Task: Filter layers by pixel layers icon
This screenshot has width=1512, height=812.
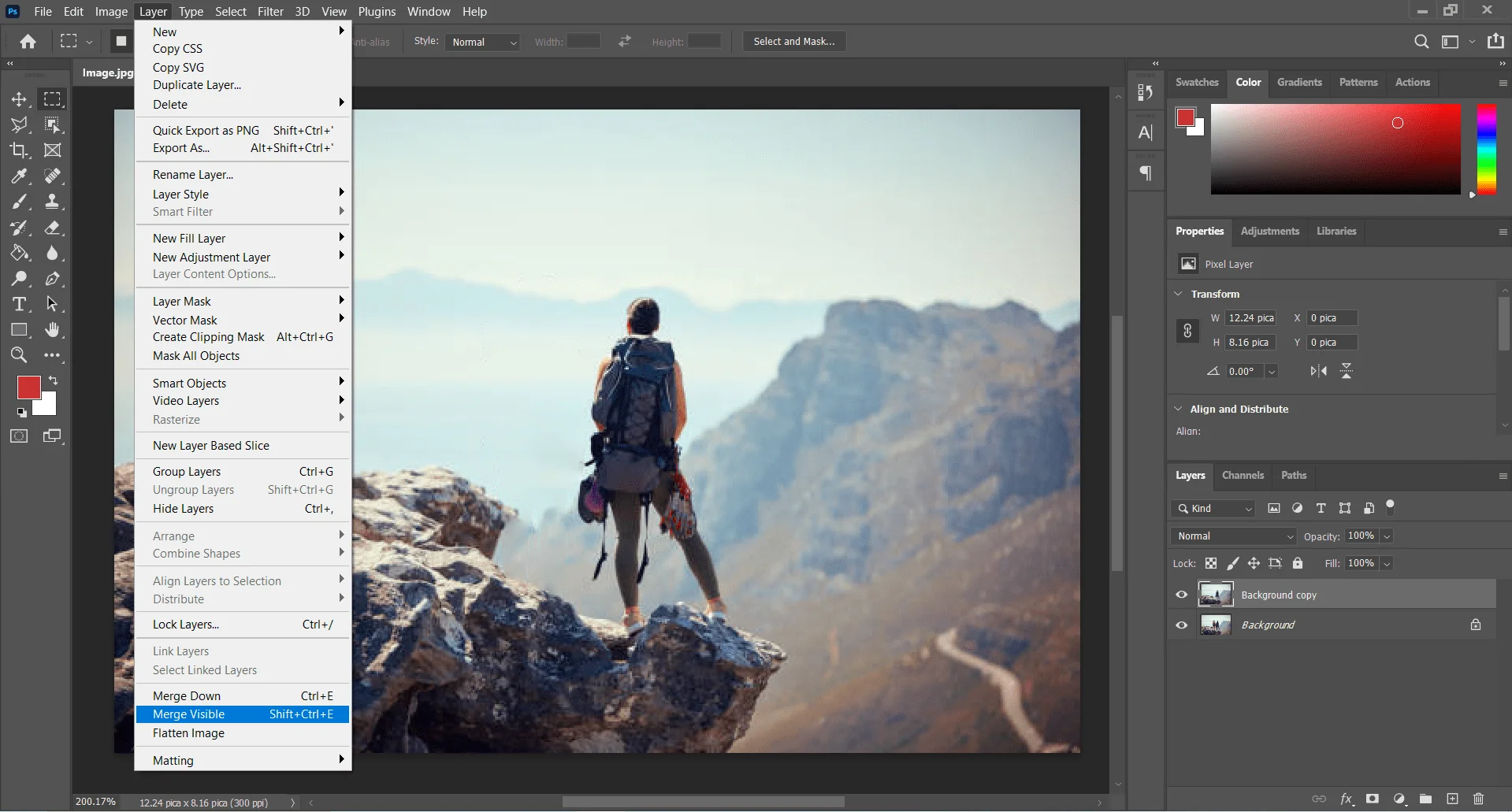Action: (1274, 508)
